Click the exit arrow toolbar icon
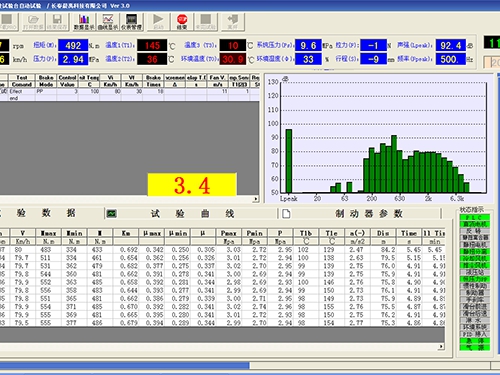This screenshot has height=375, width=500. [x=232, y=22]
